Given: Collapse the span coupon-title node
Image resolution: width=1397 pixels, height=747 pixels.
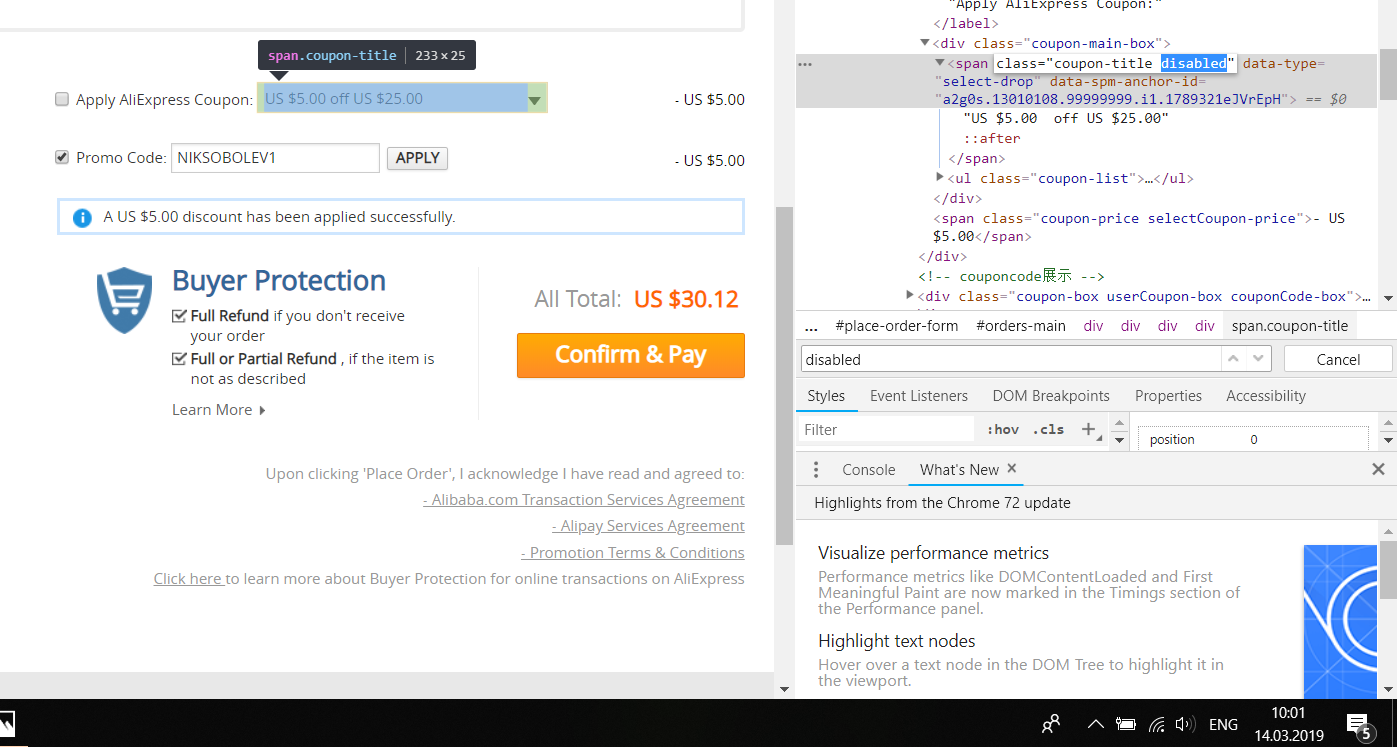Looking at the screenshot, I should click(940, 63).
